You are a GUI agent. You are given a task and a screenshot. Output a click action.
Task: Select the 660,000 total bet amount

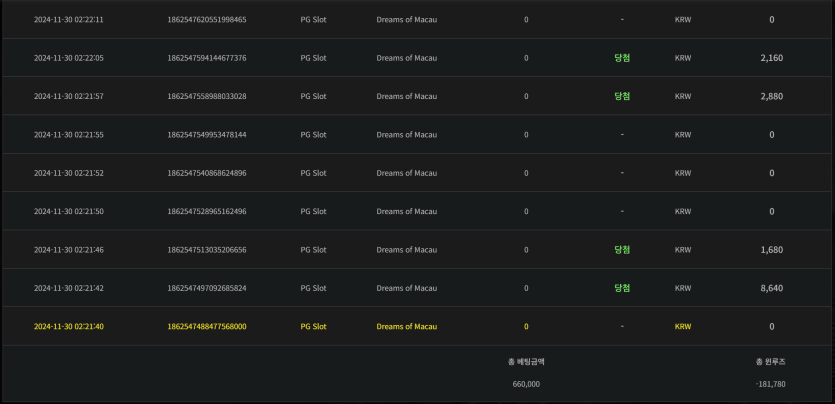click(x=526, y=383)
